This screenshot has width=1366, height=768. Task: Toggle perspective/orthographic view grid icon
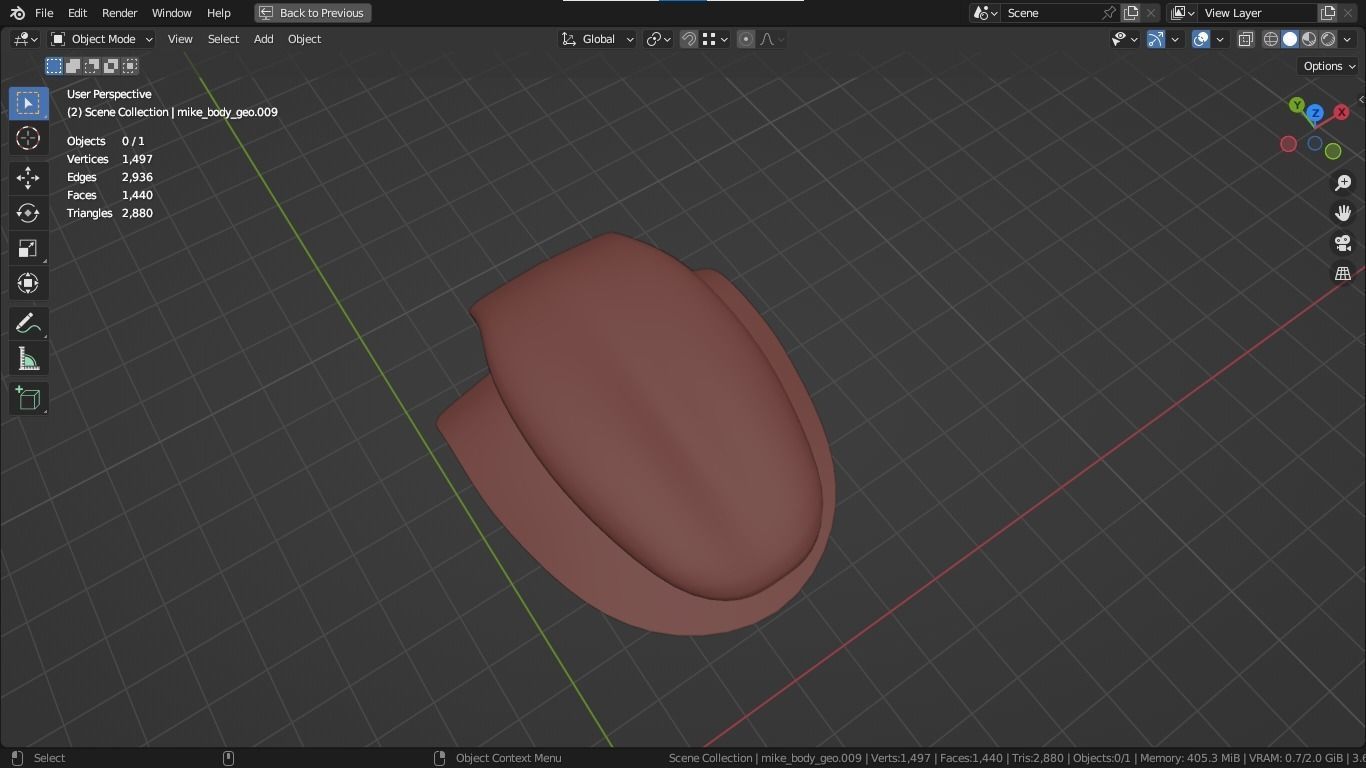coord(1343,273)
